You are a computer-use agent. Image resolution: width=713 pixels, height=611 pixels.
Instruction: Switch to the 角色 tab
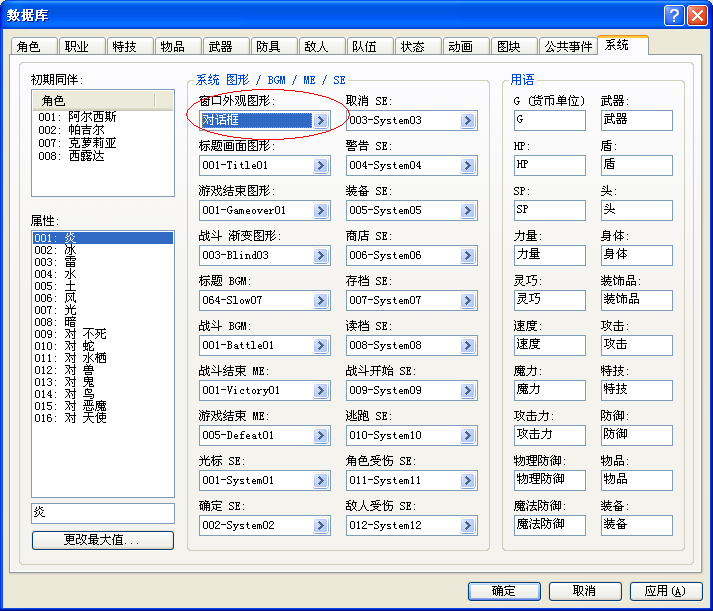tap(34, 46)
